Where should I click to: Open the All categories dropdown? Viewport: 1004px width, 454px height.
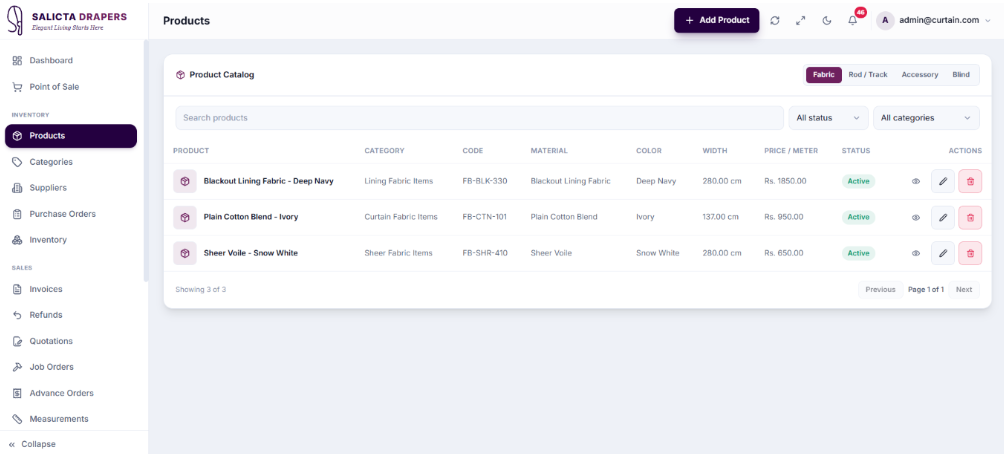tap(926, 118)
